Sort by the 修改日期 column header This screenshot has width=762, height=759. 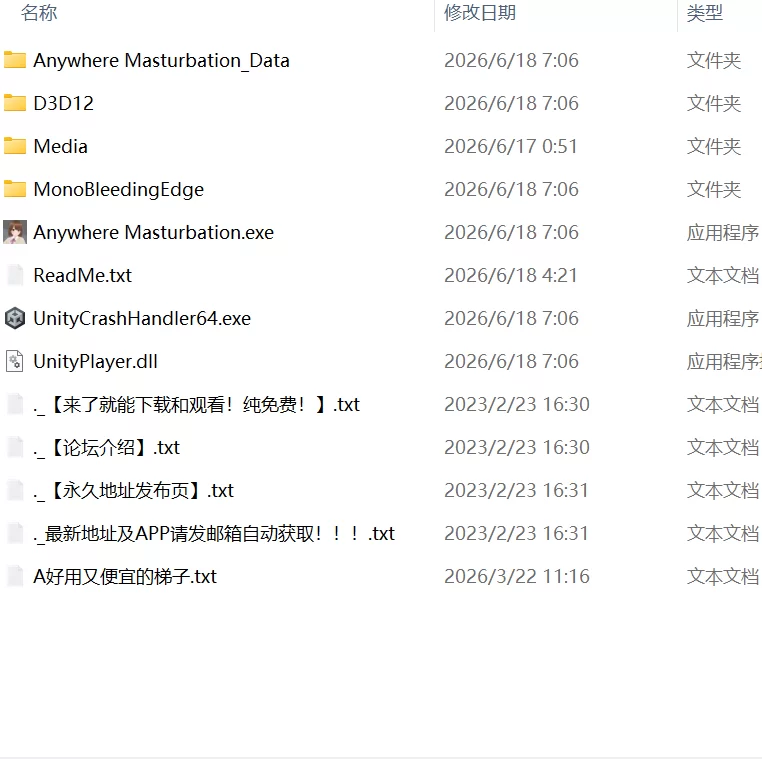pyautogui.click(x=480, y=13)
